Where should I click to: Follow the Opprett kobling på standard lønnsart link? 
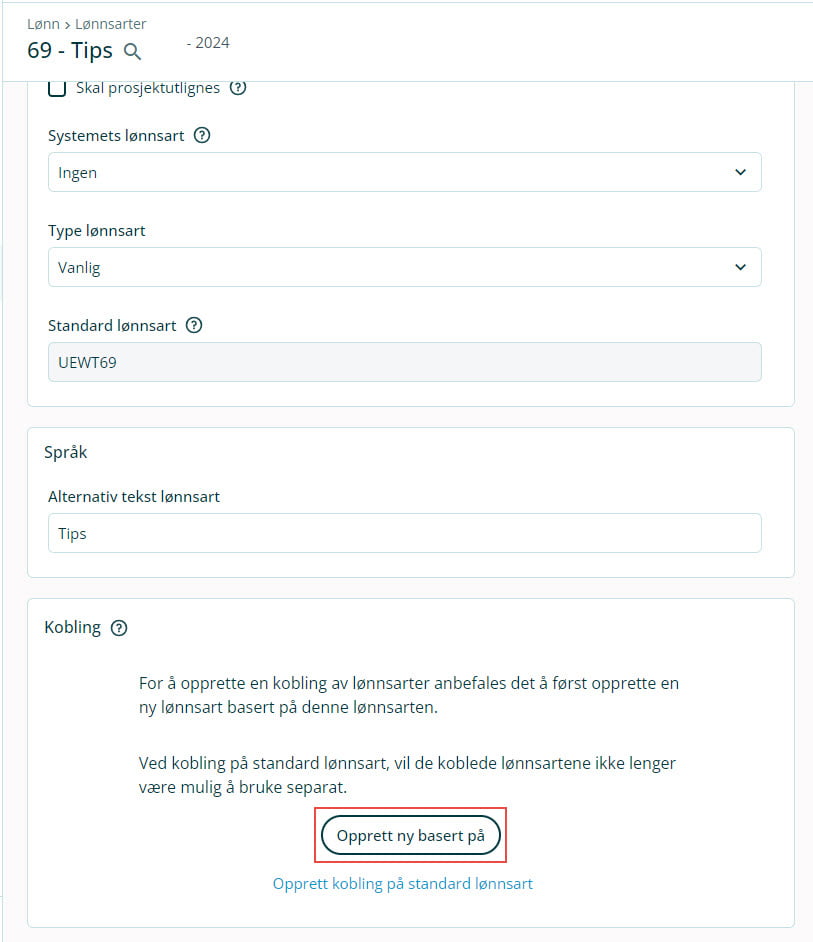pyautogui.click(x=402, y=884)
